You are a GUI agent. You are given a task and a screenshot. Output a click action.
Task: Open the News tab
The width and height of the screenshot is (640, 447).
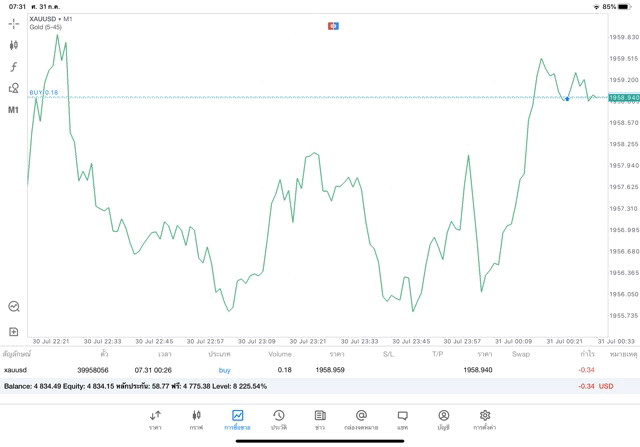[x=319, y=419]
